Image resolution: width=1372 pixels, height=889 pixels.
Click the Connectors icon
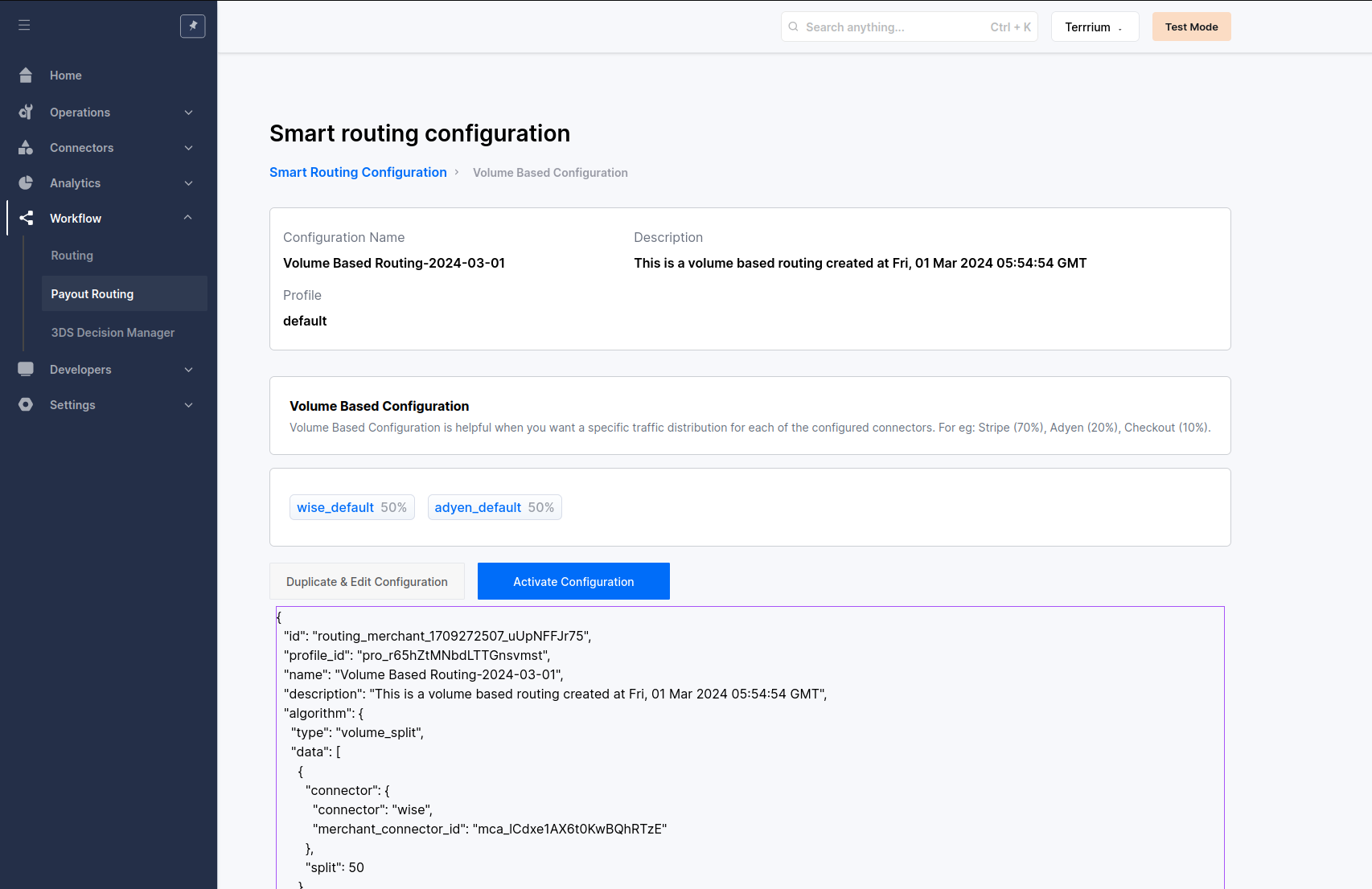[26, 147]
